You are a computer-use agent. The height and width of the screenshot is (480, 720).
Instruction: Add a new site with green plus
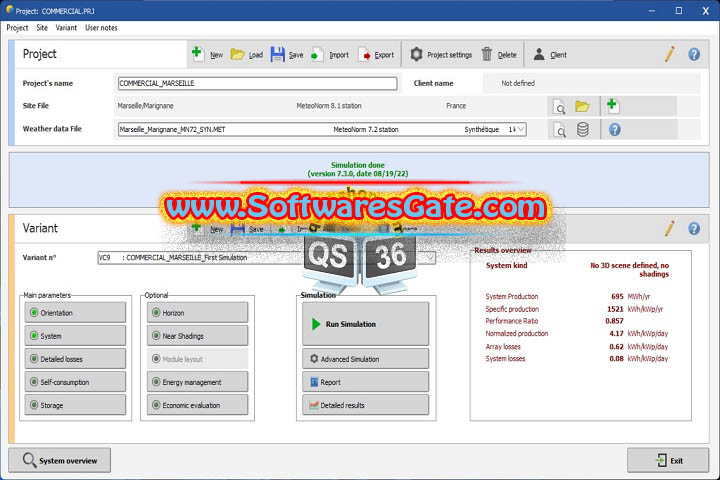tap(612, 105)
